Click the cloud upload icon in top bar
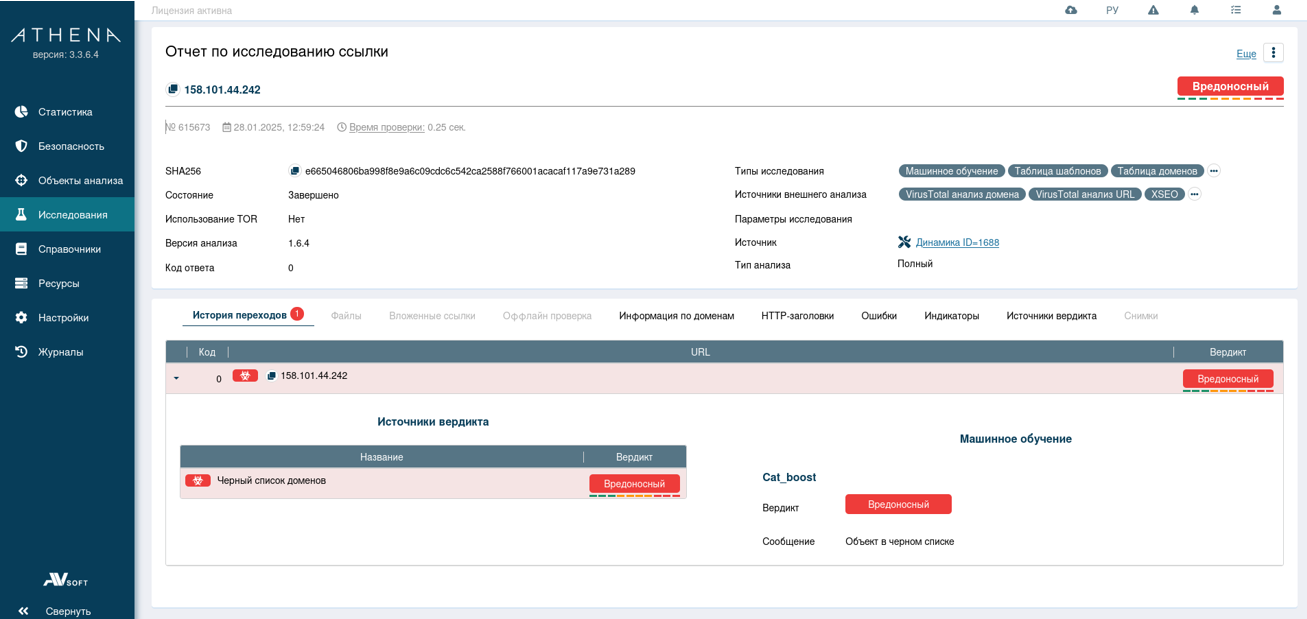The height and width of the screenshot is (619, 1307). [x=1071, y=10]
